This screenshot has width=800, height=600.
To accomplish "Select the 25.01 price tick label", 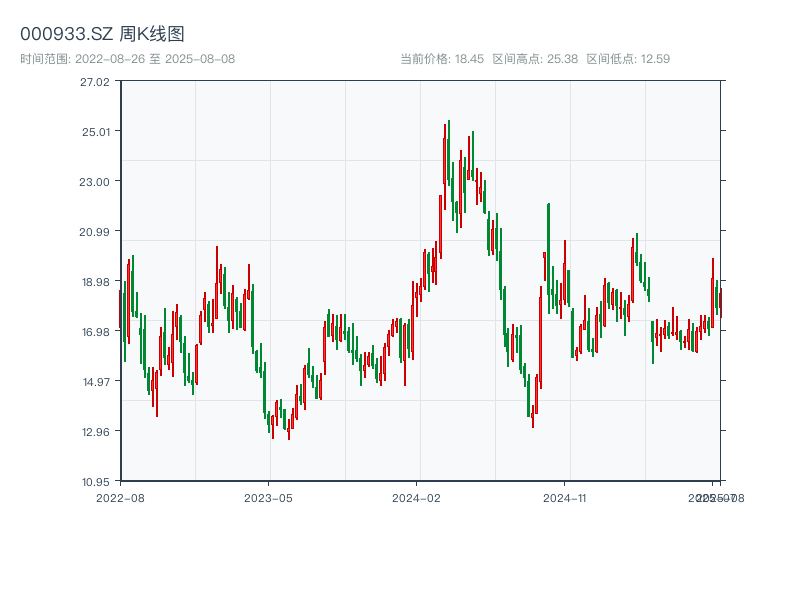I will 96,131.
